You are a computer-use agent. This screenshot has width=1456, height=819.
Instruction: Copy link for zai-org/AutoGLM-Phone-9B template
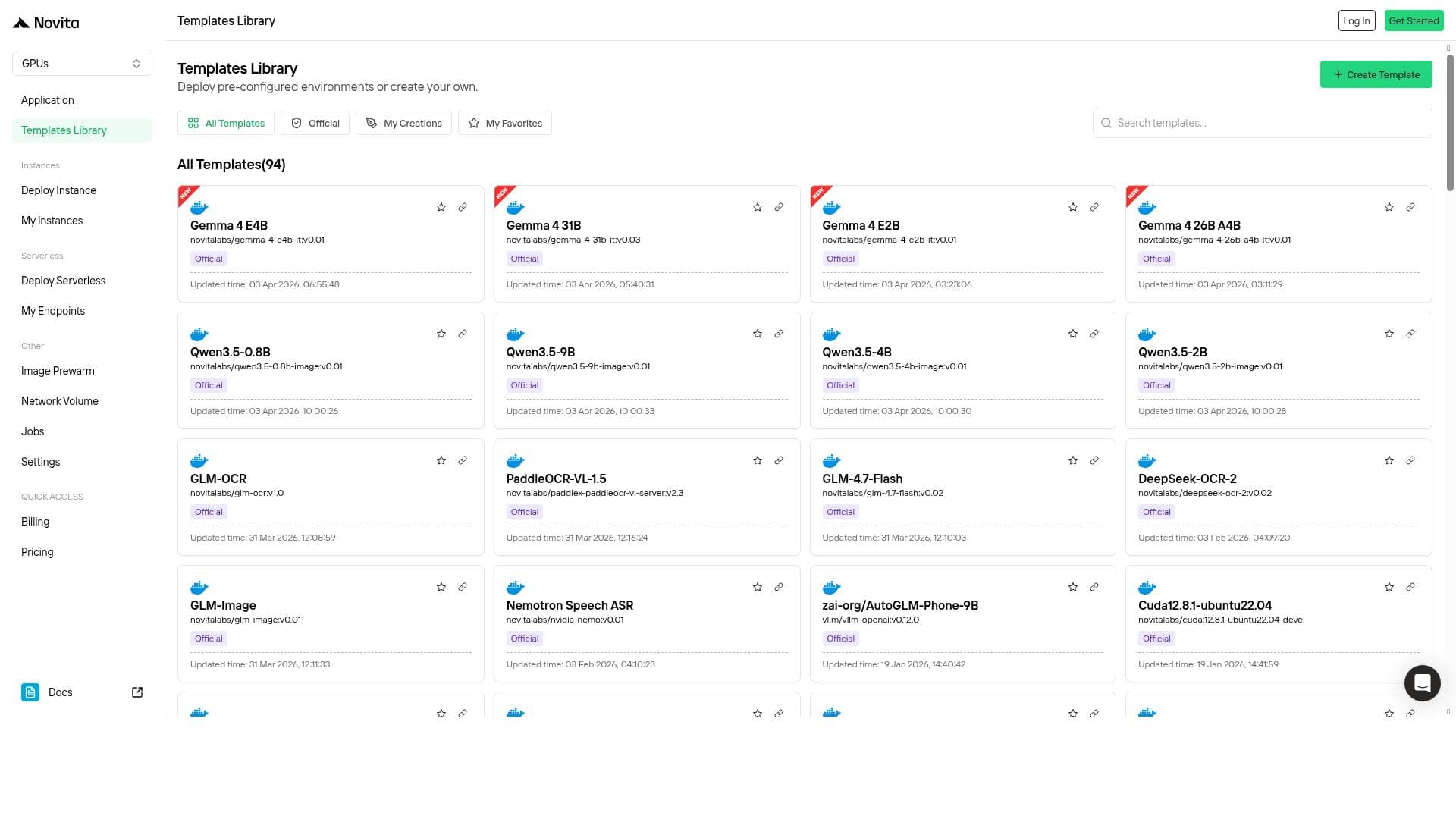(1094, 587)
